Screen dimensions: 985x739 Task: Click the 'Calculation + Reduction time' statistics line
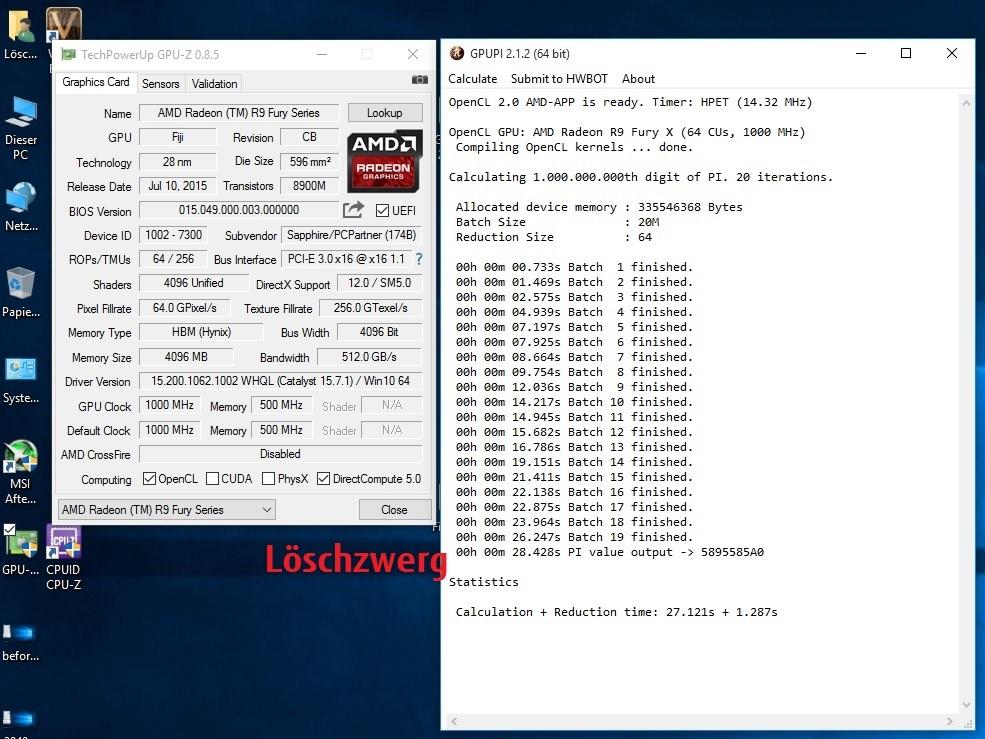616,612
